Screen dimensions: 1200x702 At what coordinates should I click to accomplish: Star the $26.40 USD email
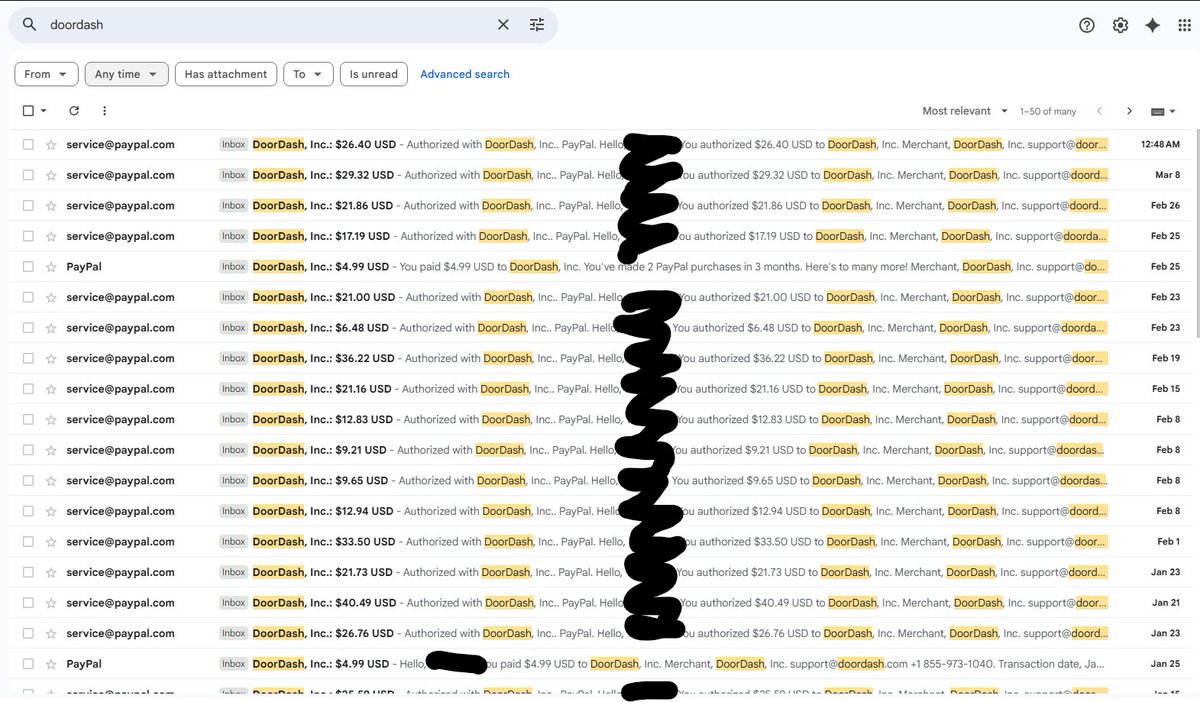click(51, 144)
